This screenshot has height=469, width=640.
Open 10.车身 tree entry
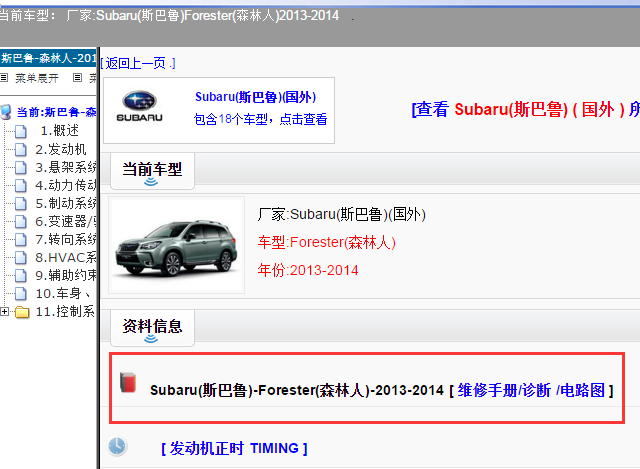[63, 293]
